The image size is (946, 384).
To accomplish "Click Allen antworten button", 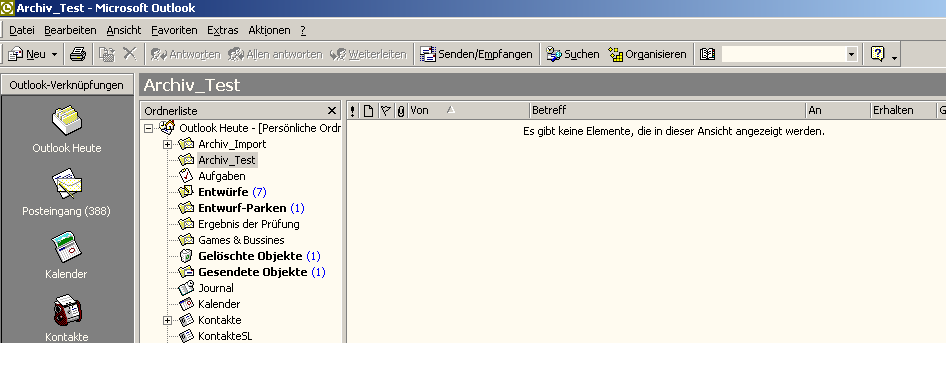I will (275, 54).
